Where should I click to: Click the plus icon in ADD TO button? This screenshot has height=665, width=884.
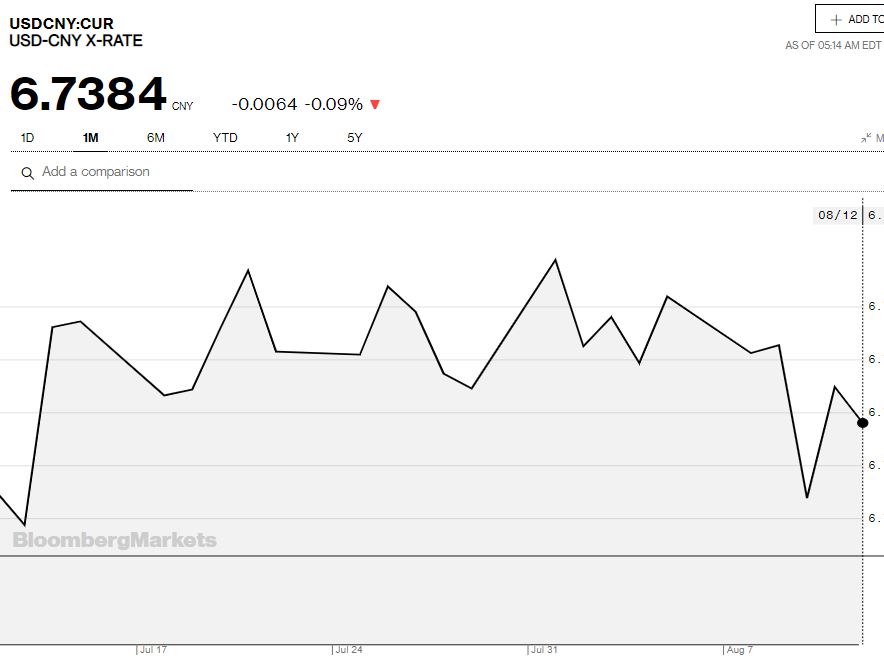pyautogui.click(x=836, y=19)
